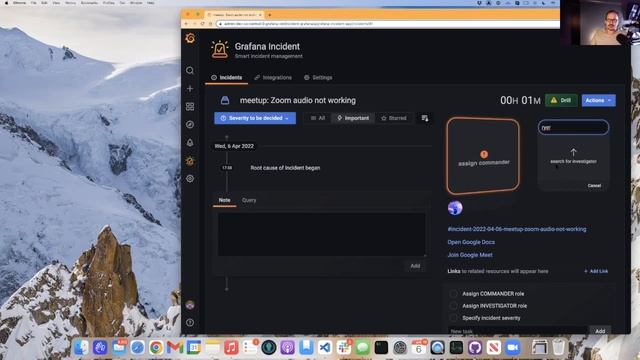Image resolution: width=640 pixels, height=360 pixels.
Task: Switch to the Settings tab
Action: click(x=318, y=78)
